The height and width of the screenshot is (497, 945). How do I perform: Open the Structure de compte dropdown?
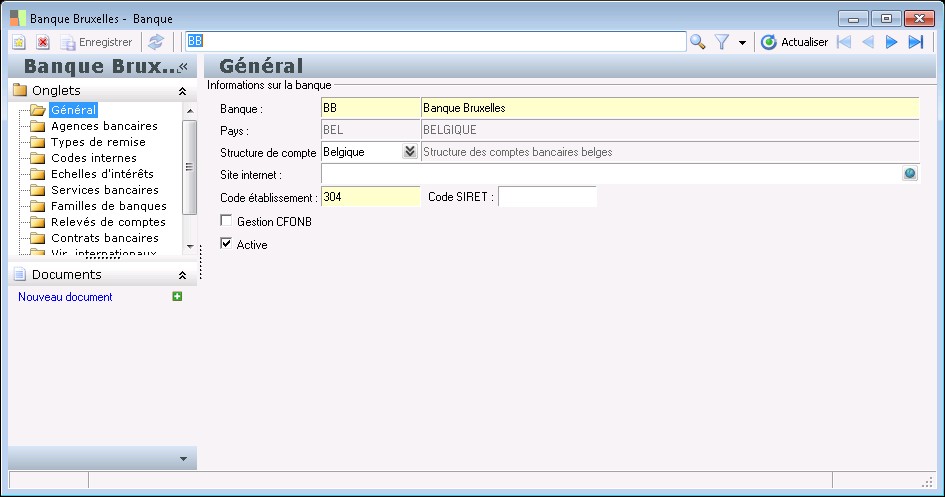[410, 151]
